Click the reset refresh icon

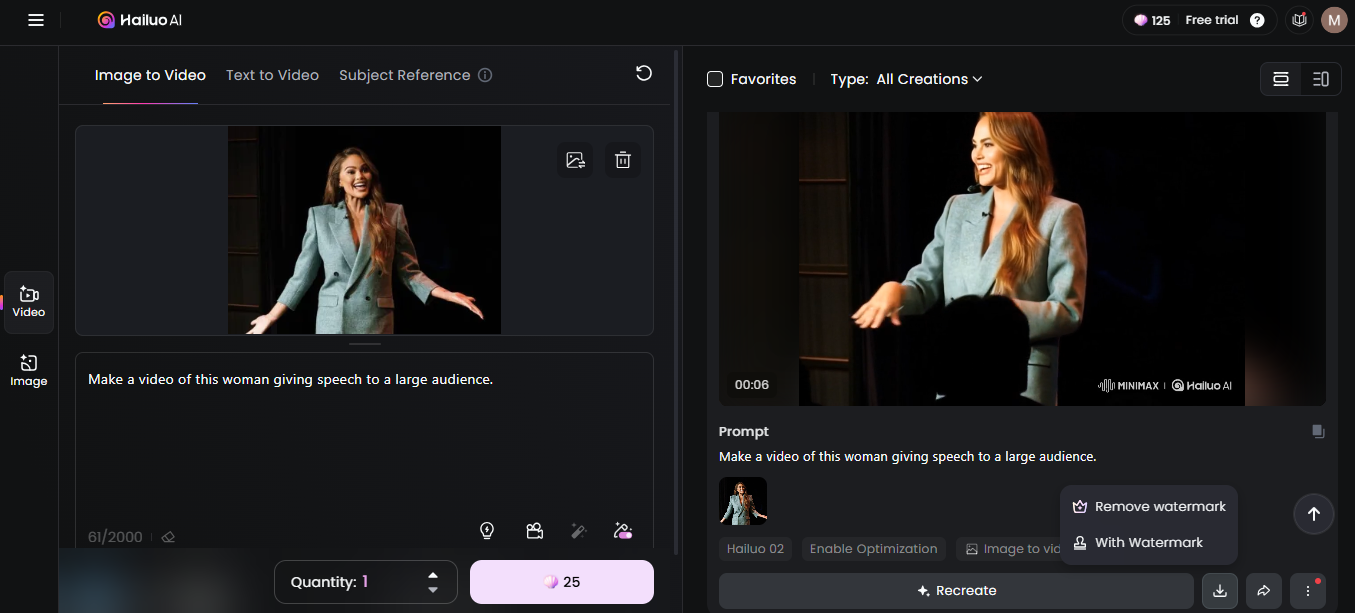644,73
